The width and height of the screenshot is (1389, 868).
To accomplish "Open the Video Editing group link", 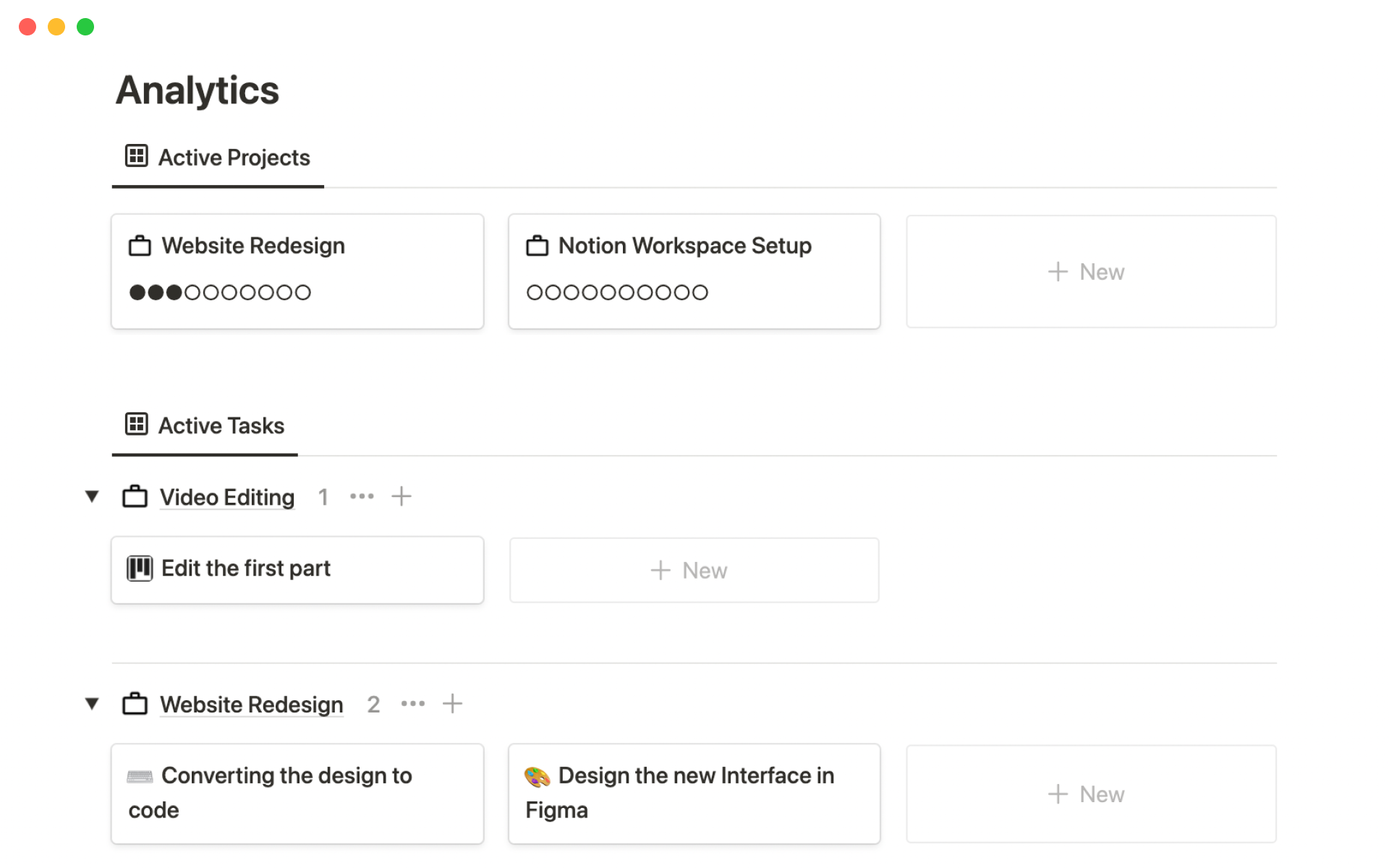I will pos(226,498).
